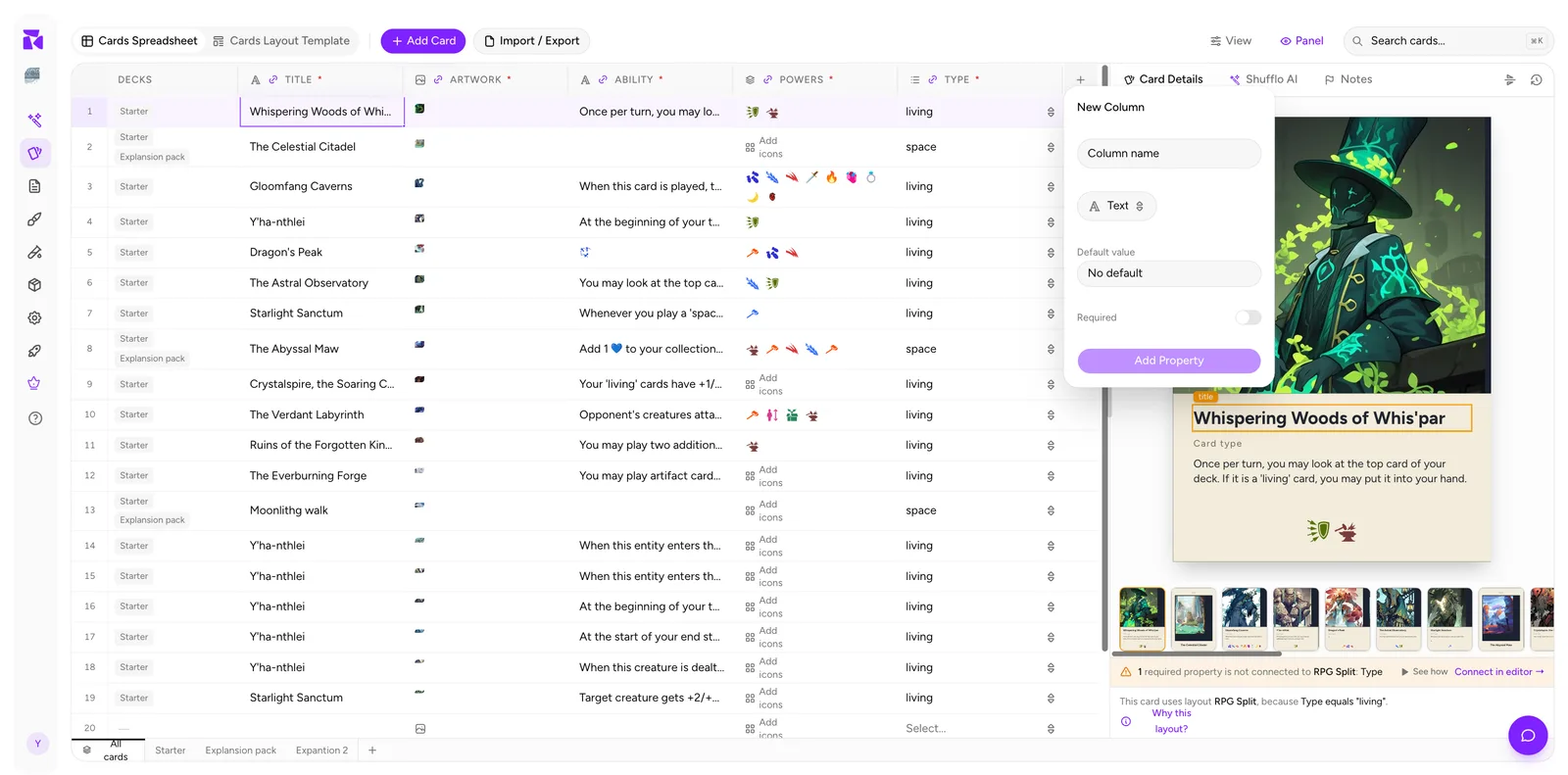
Task: Select the Expansion pack deck tab
Action: coord(240,751)
